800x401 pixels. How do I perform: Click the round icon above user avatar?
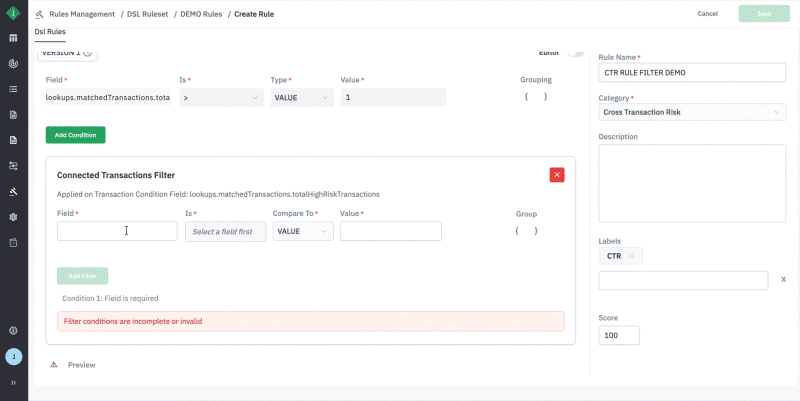(13, 331)
